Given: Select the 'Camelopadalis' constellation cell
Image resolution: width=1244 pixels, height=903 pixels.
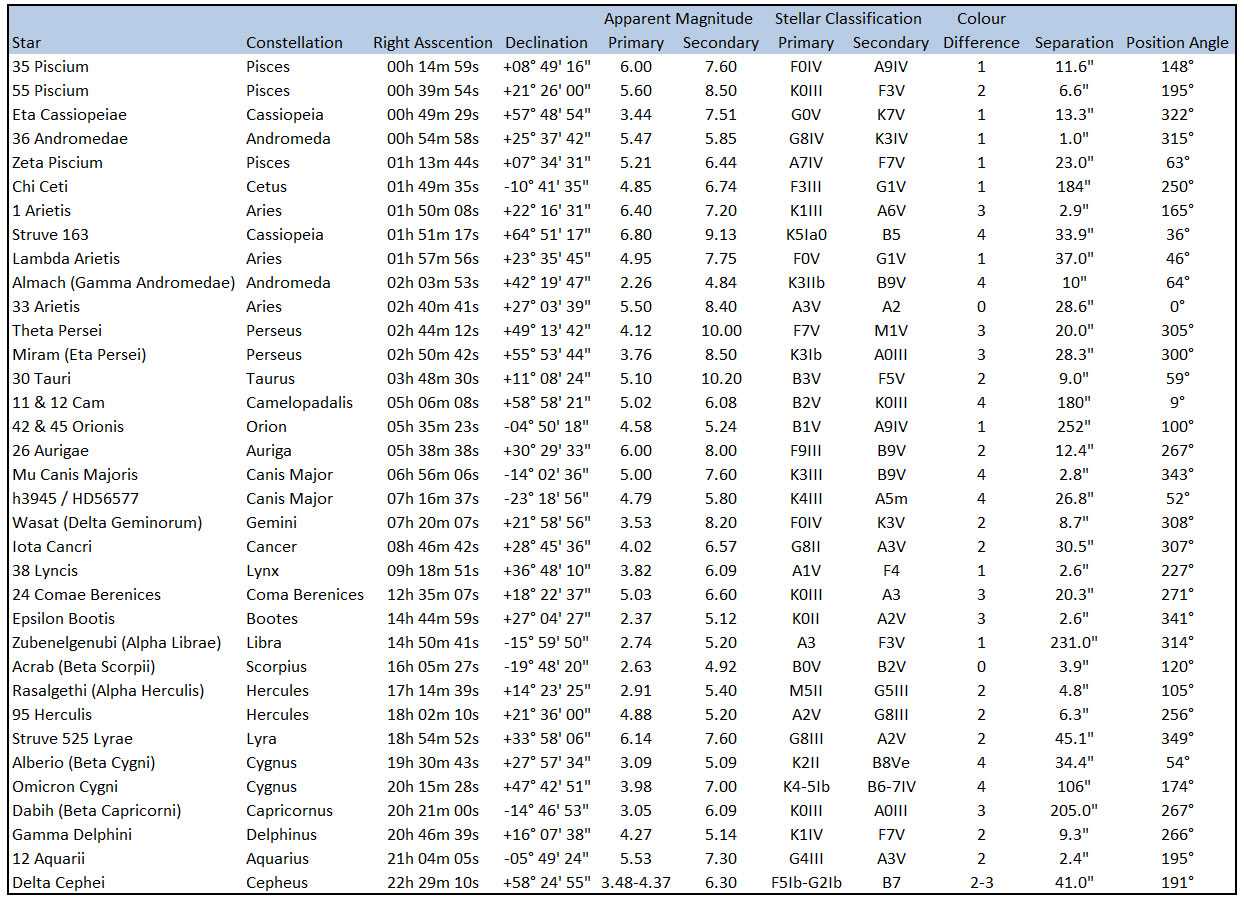Looking at the screenshot, I should point(300,403).
